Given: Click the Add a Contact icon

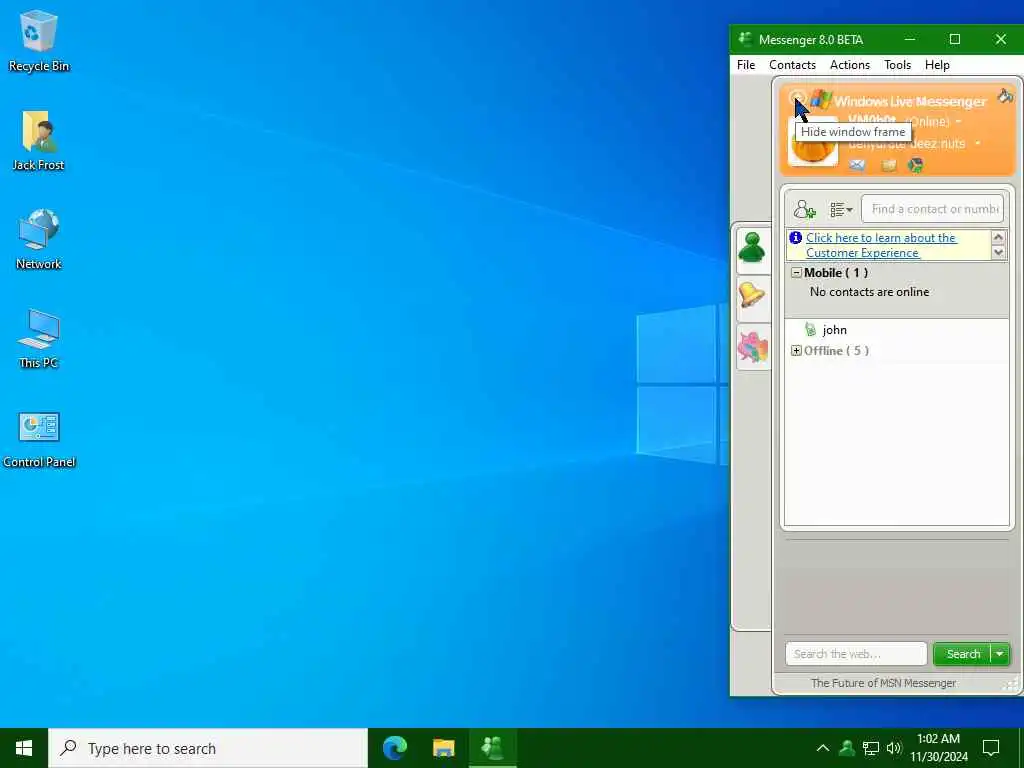Looking at the screenshot, I should coord(804,210).
